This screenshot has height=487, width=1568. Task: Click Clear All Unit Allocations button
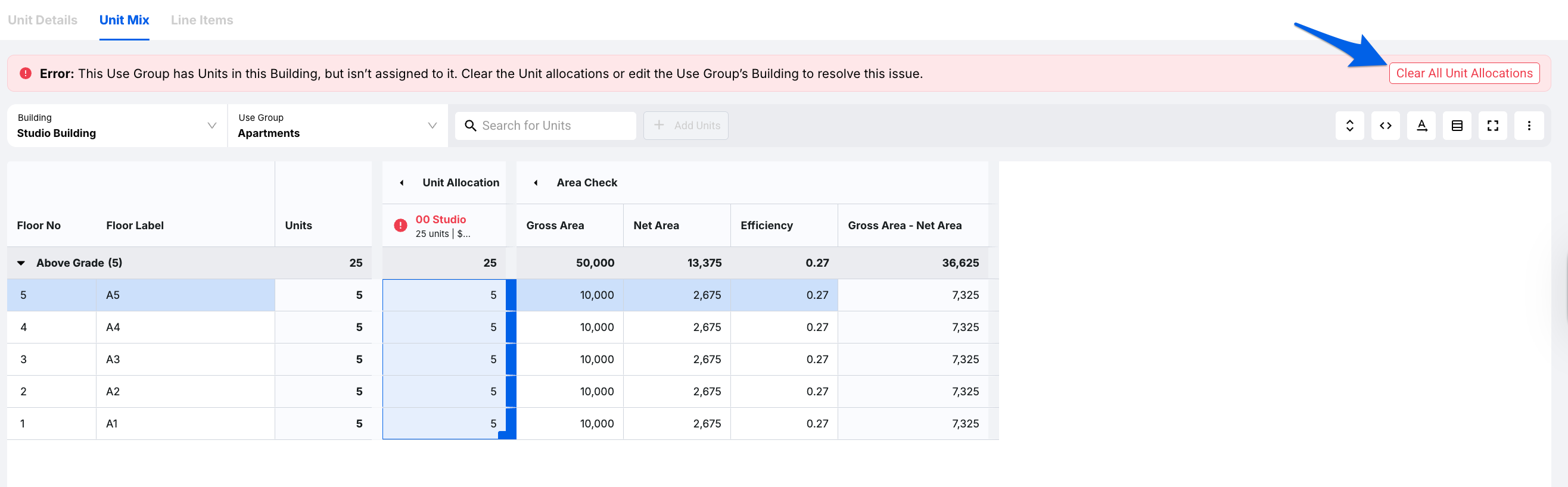tap(1463, 74)
